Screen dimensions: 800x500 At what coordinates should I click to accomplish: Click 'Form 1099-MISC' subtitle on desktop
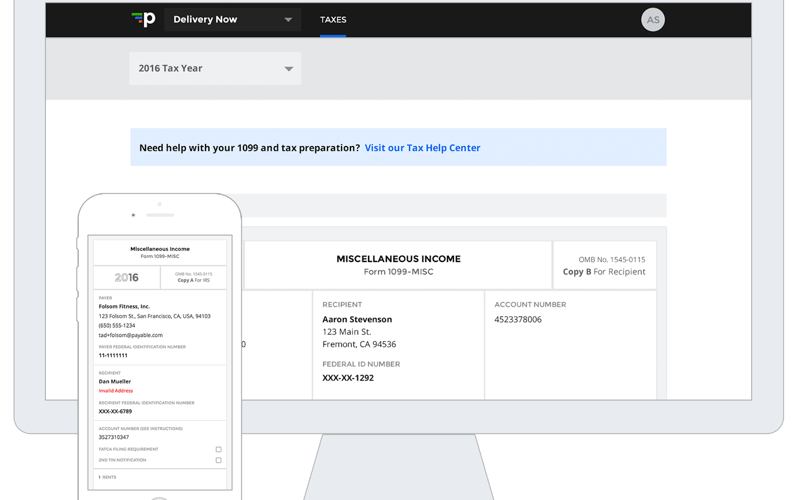398,272
